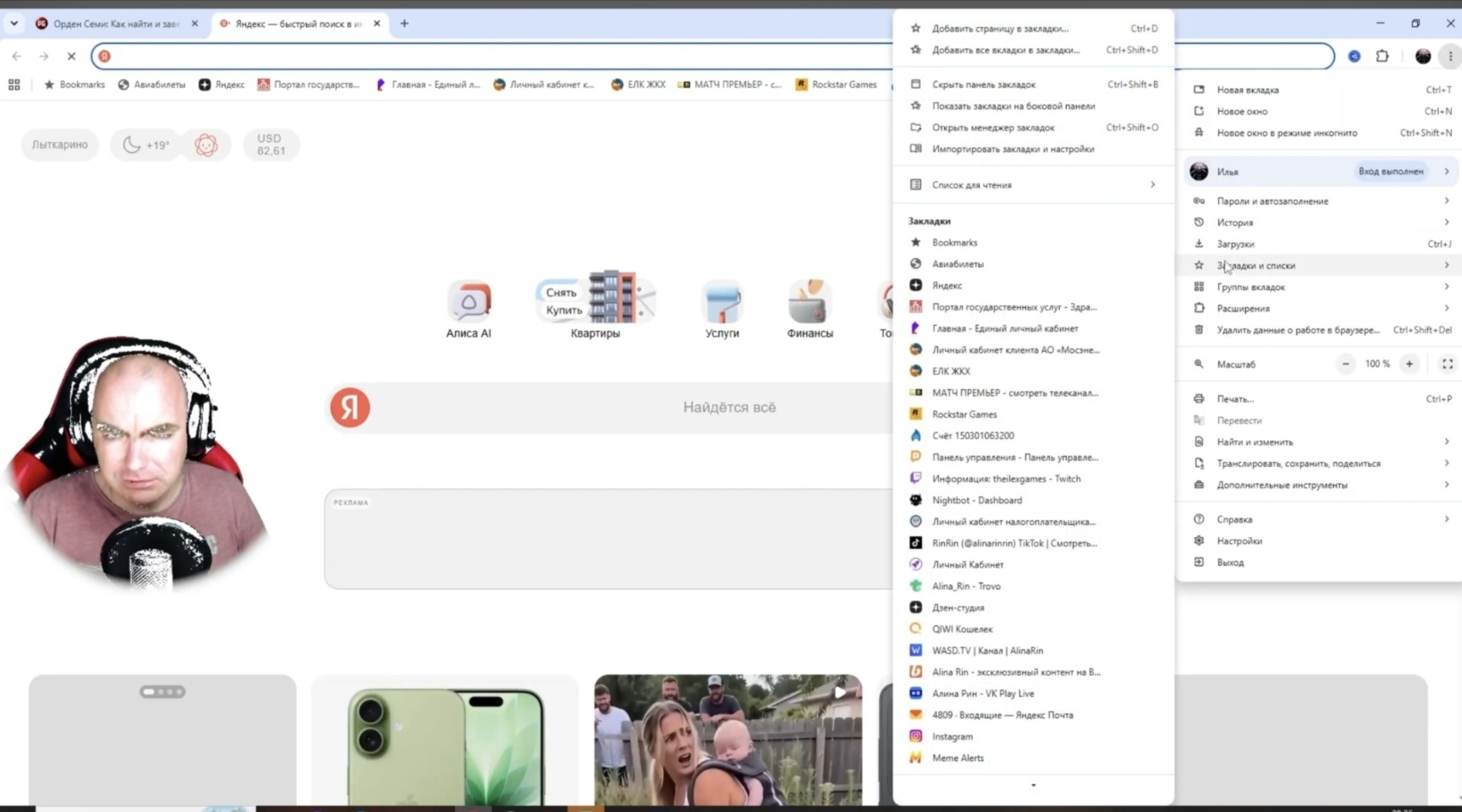Zoom in with the plus button
The image size is (1462, 812).
tap(1410, 364)
